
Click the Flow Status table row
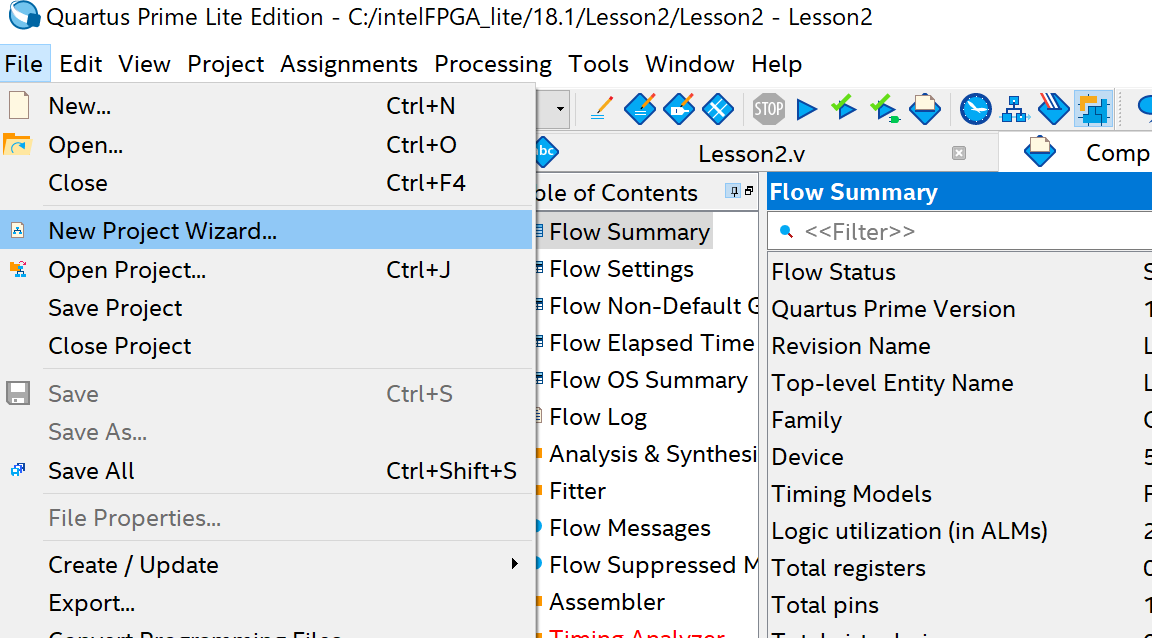pyautogui.click(x=960, y=272)
